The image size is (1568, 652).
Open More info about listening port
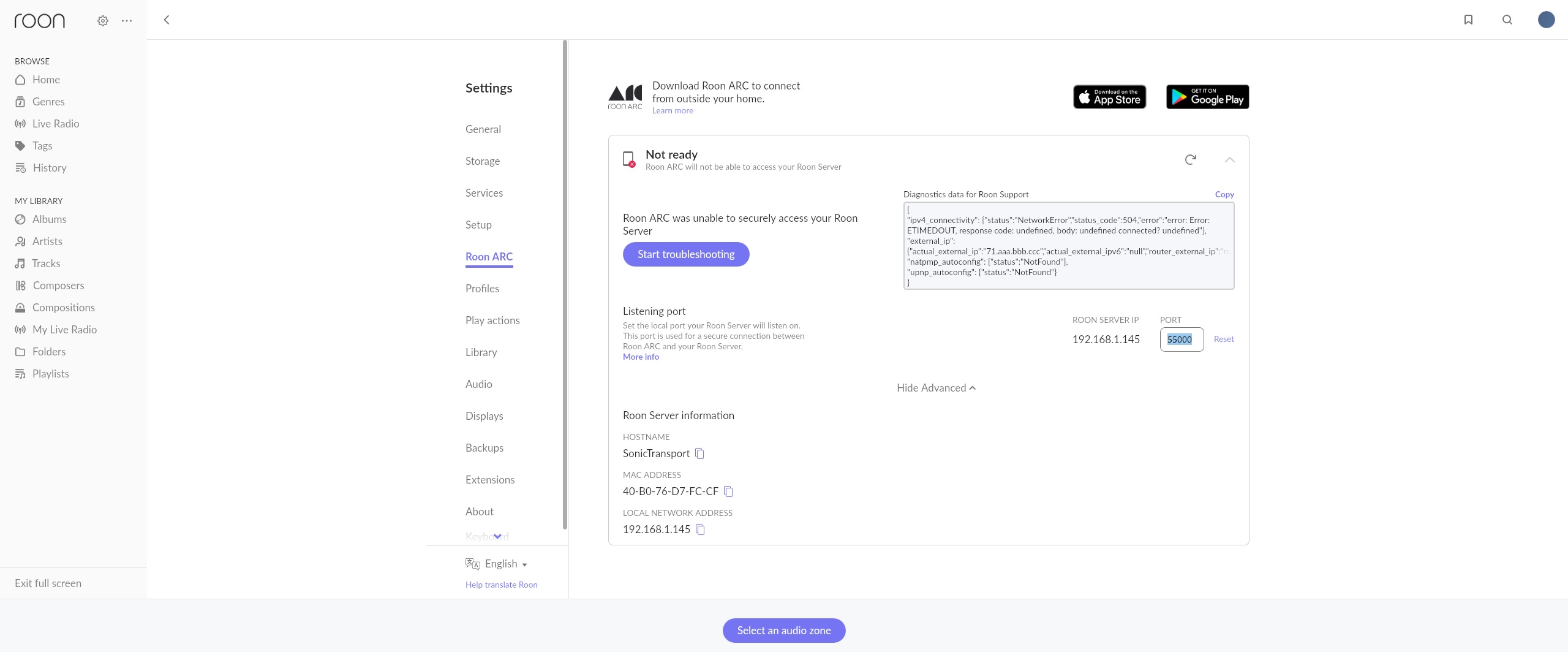[x=641, y=357]
